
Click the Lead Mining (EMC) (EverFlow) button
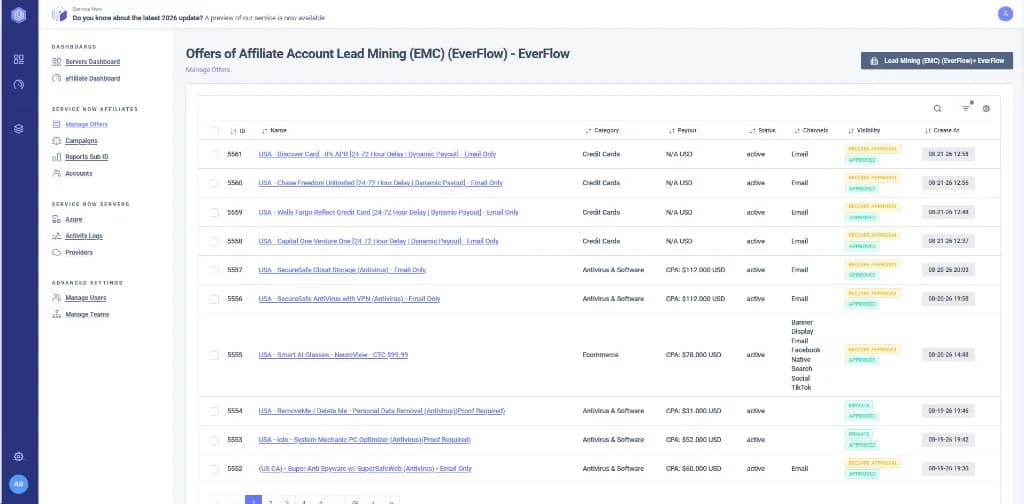point(936,61)
